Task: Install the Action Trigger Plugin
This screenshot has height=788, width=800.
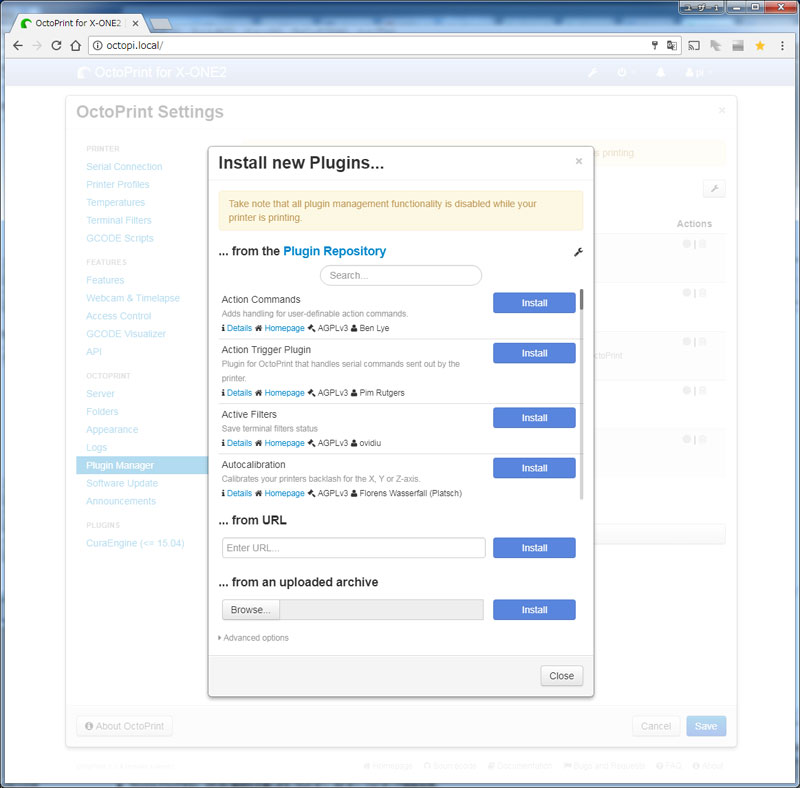Action: click(534, 353)
